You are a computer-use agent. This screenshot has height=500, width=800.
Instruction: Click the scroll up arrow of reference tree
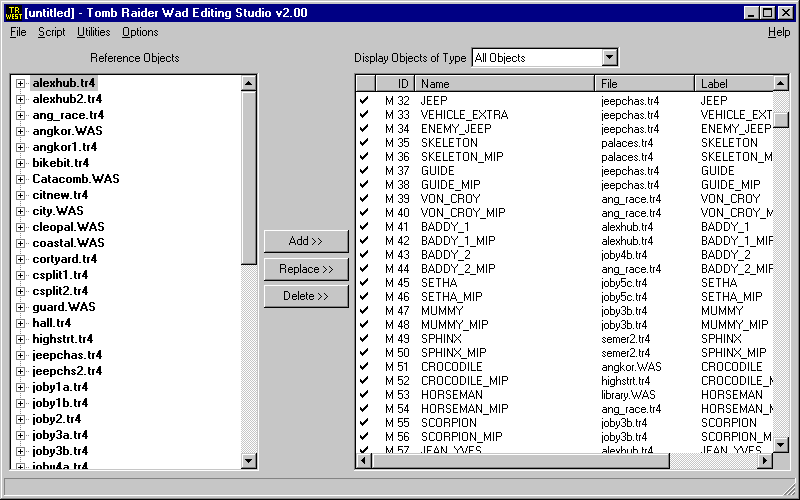[x=248, y=83]
